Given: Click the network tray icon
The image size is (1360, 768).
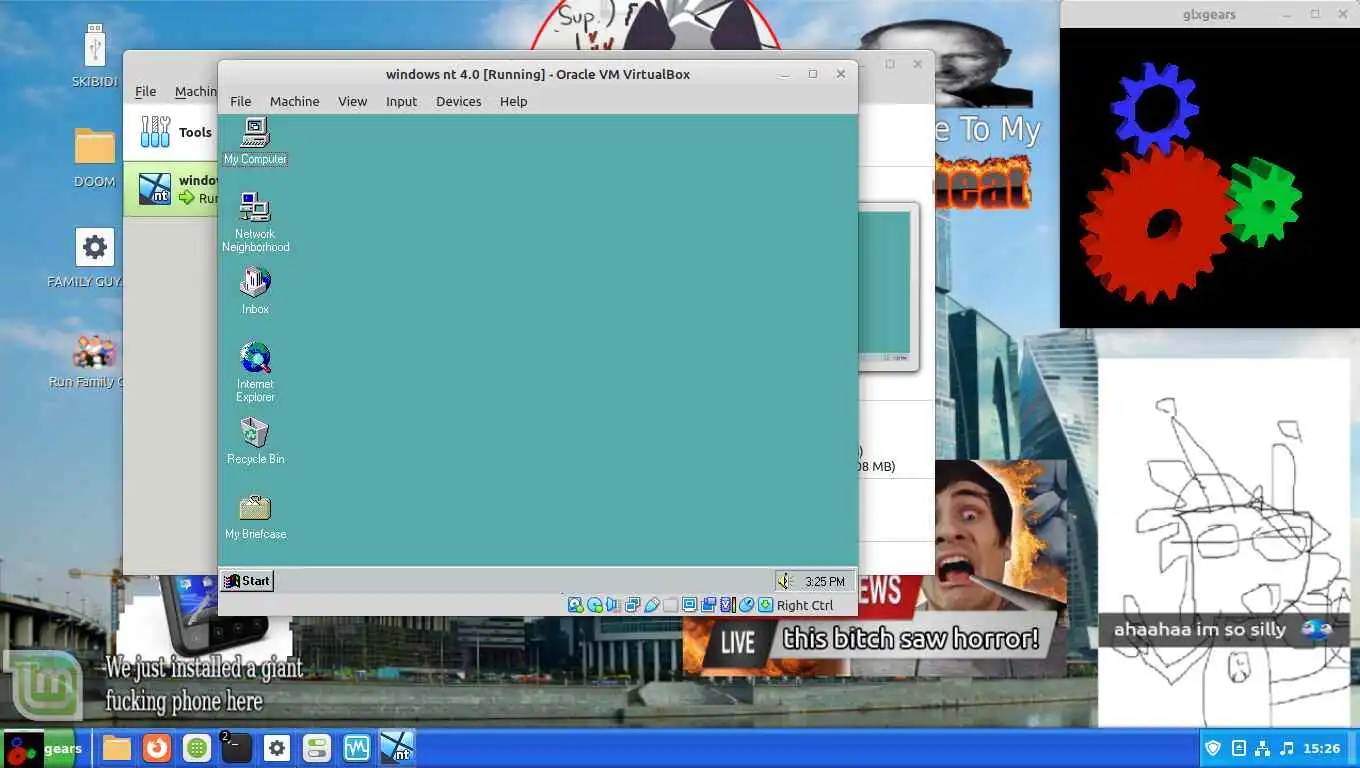Looking at the screenshot, I should [x=1262, y=748].
